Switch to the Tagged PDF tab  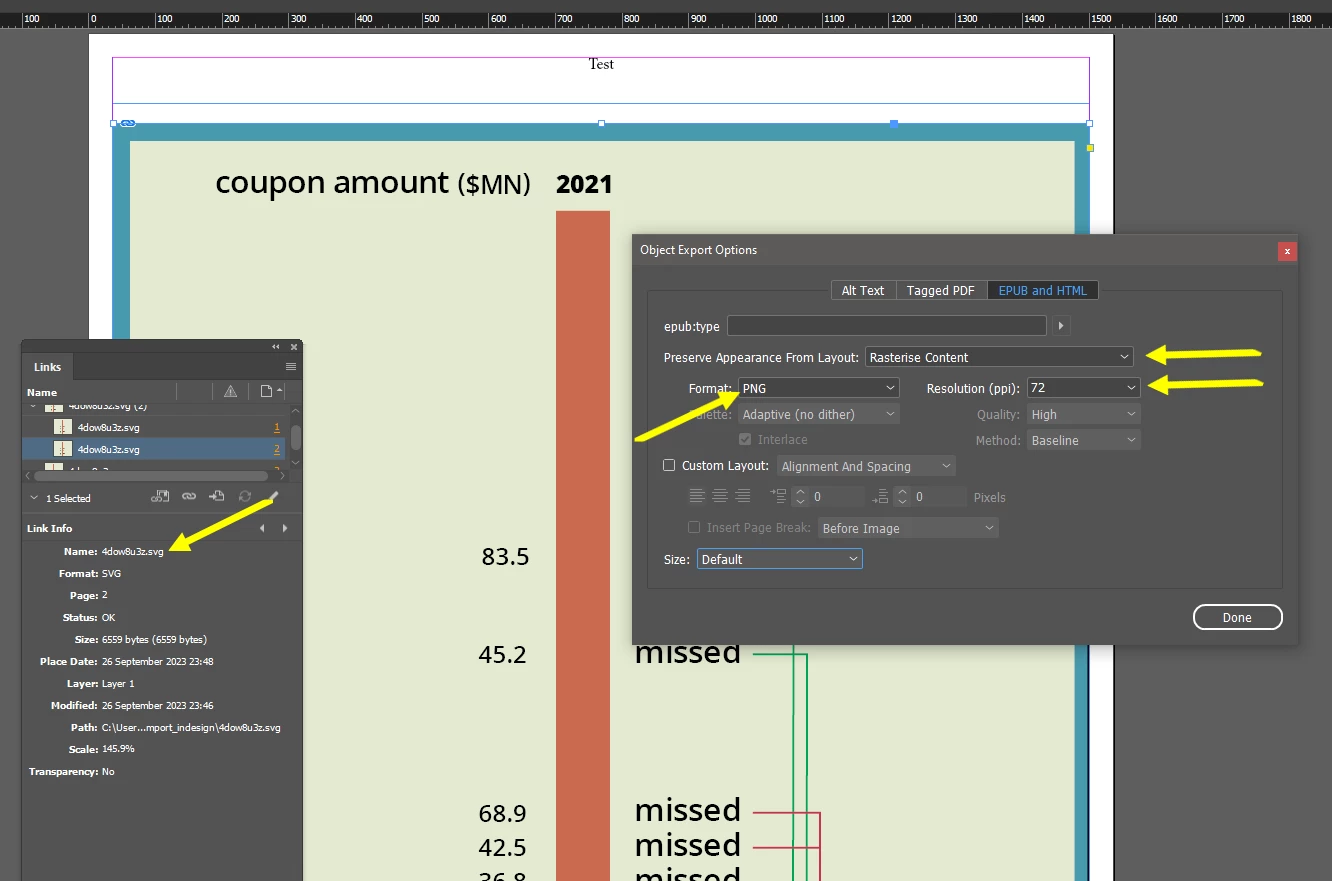pyautogui.click(x=941, y=290)
